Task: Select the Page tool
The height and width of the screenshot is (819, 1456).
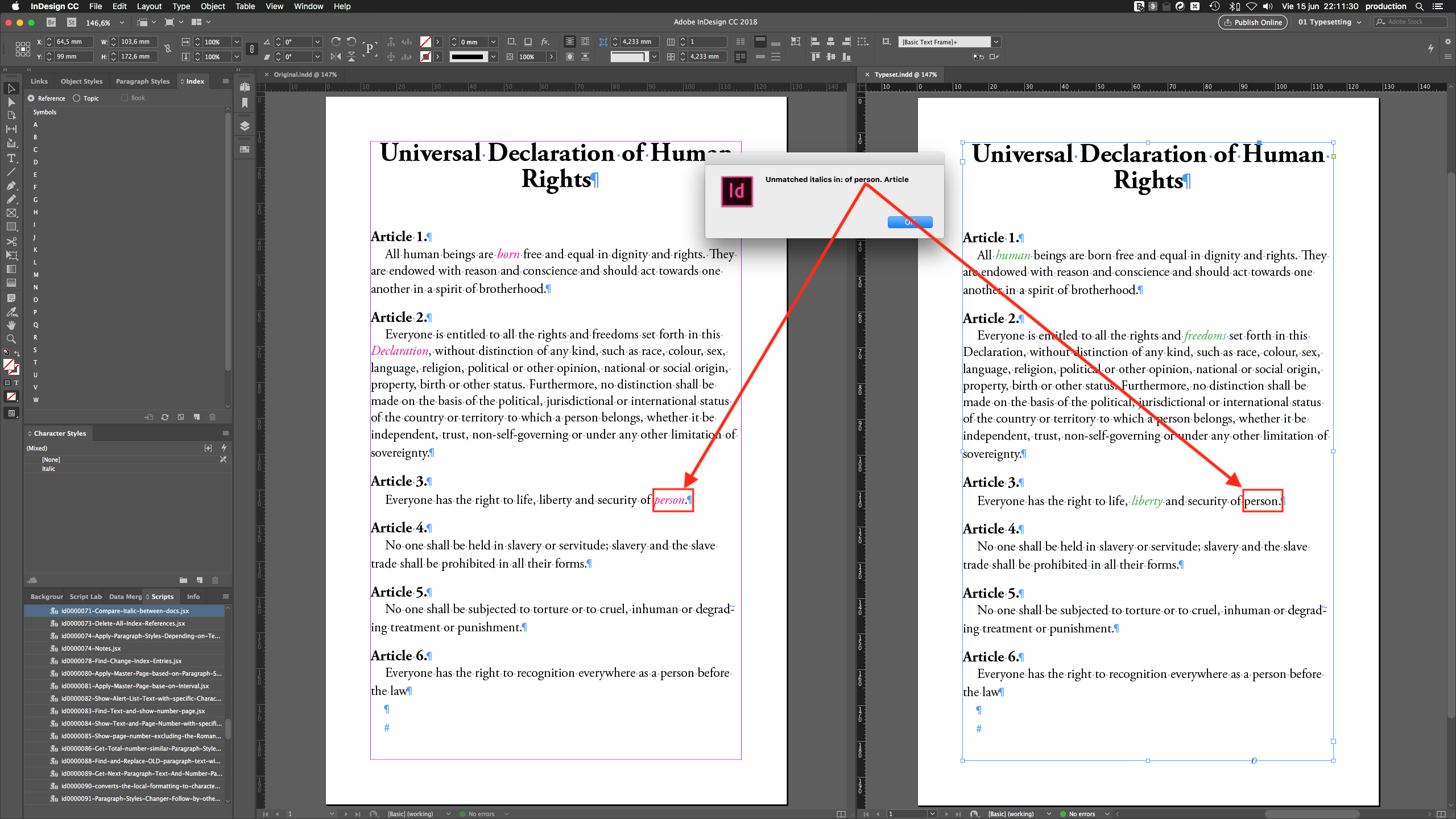Action: (x=11, y=115)
